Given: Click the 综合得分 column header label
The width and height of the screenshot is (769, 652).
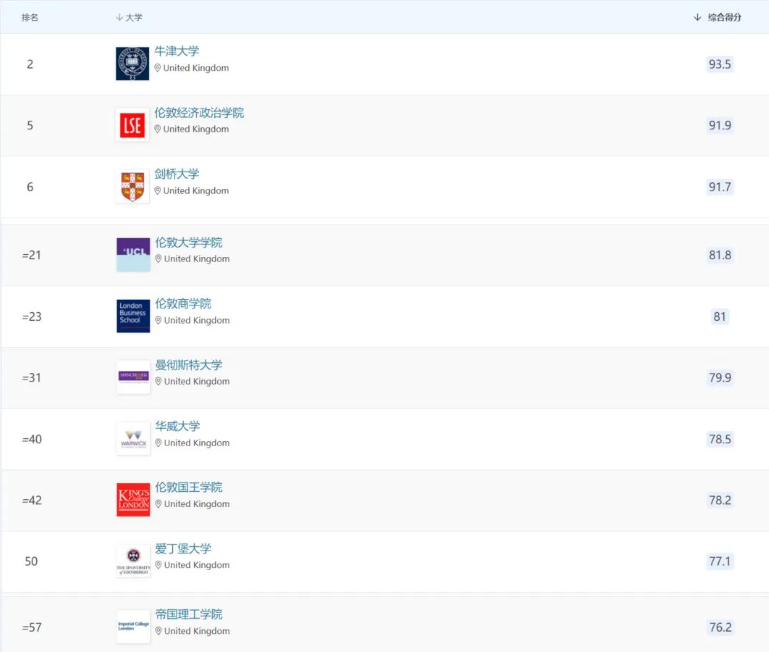Looking at the screenshot, I should tap(724, 17).
